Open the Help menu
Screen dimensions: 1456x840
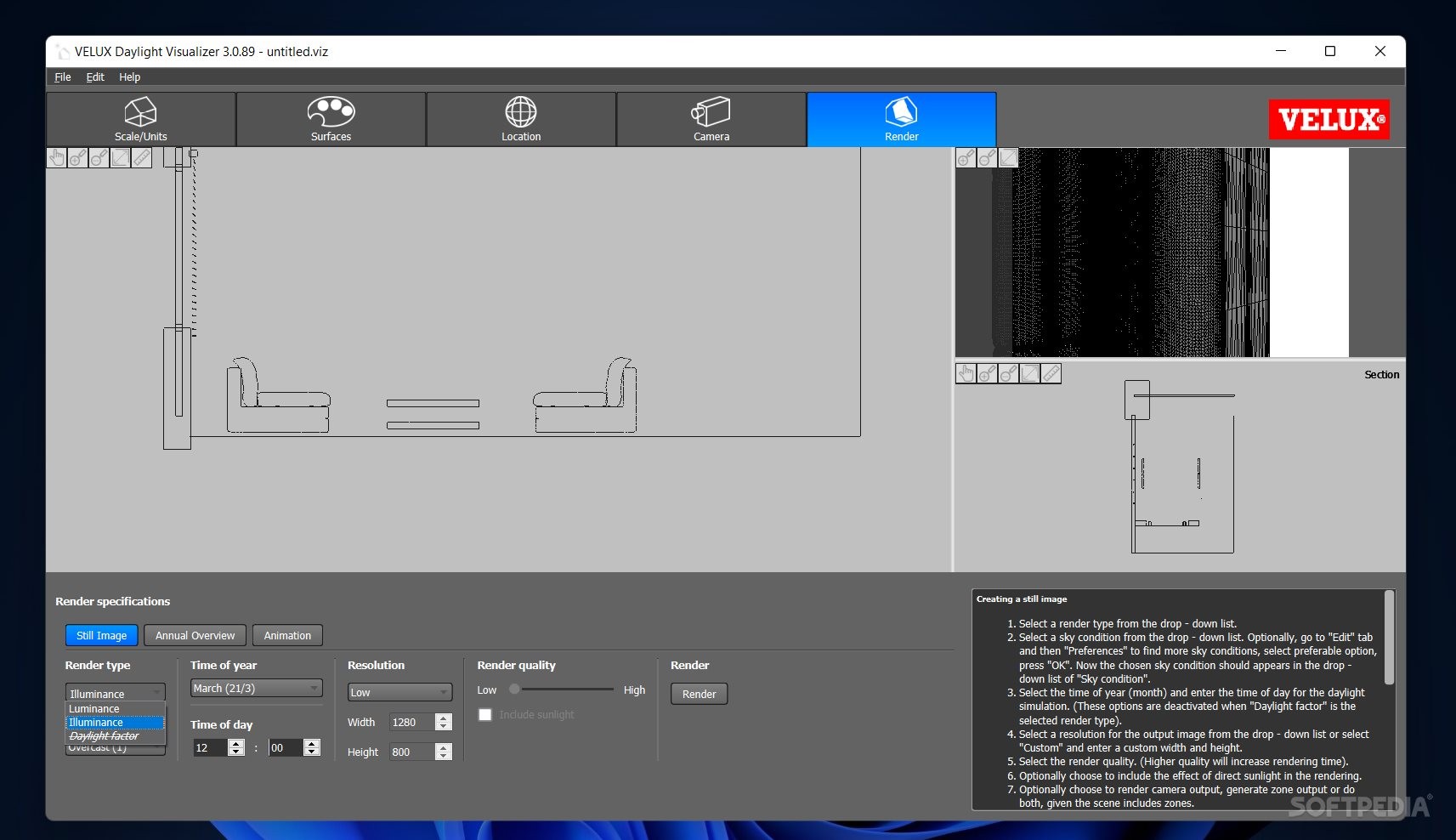pos(129,77)
